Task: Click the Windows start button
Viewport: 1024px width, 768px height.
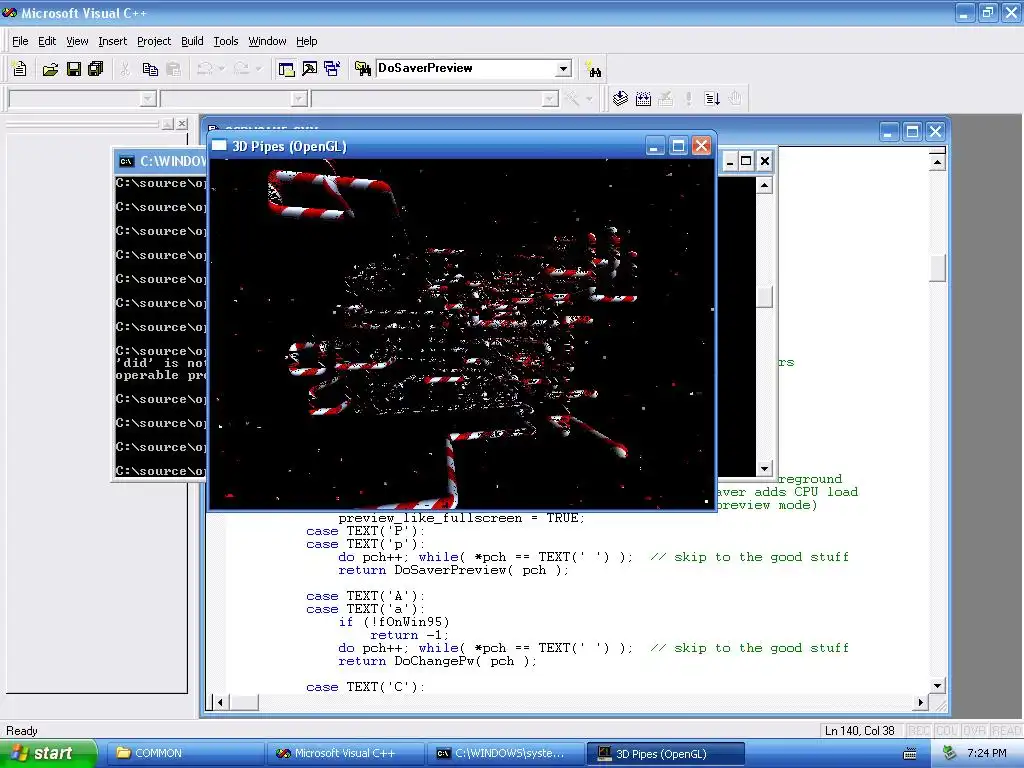Action: click(x=48, y=753)
